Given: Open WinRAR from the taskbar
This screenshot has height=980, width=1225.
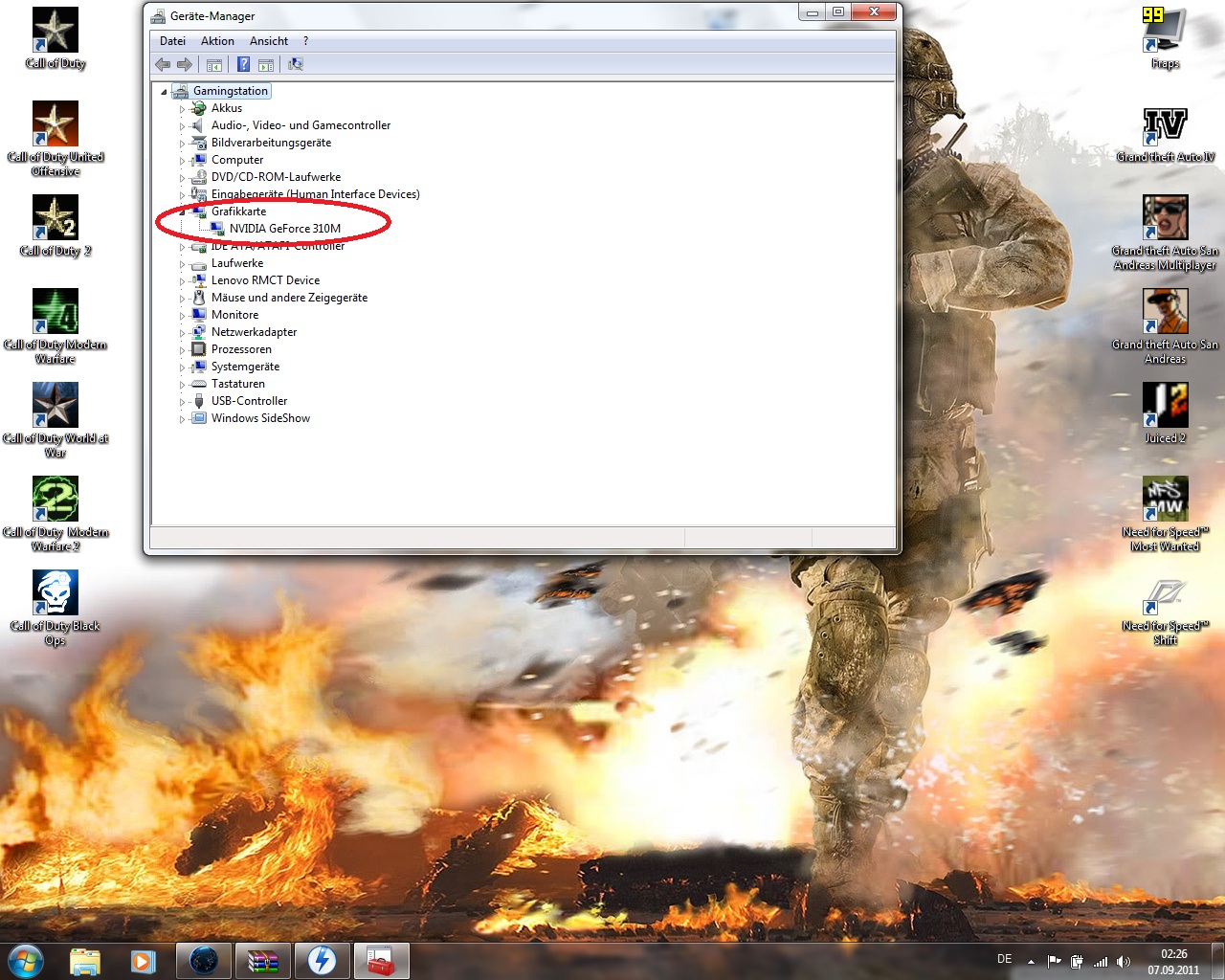Looking at the screenshot, I should click(262, 961).
